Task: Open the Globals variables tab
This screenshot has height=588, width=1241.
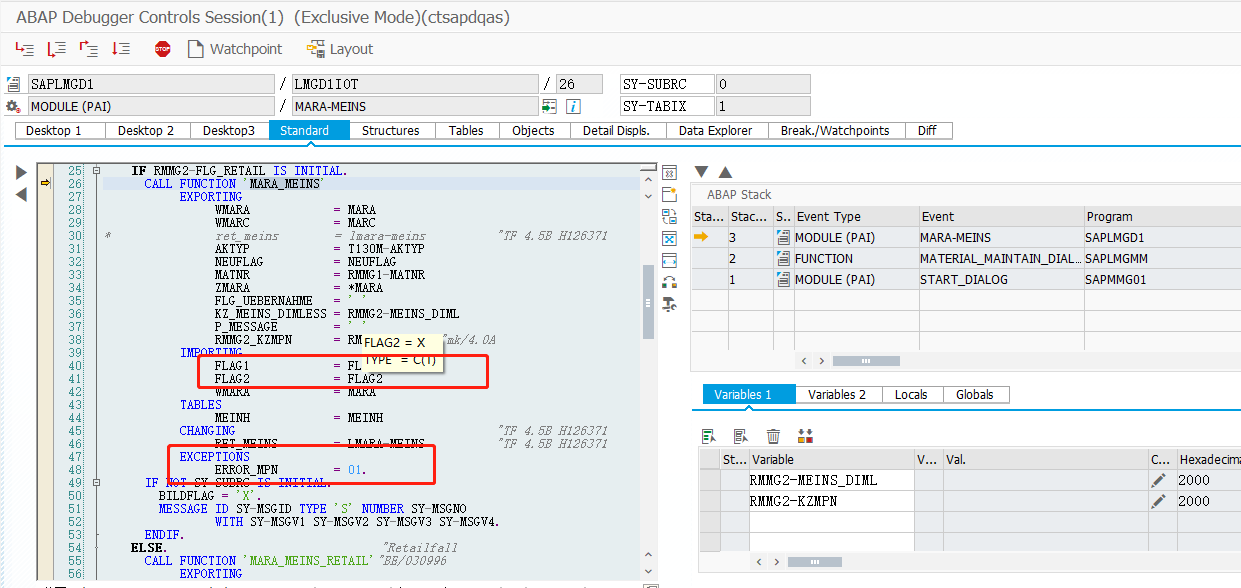Action: point(975,394)
